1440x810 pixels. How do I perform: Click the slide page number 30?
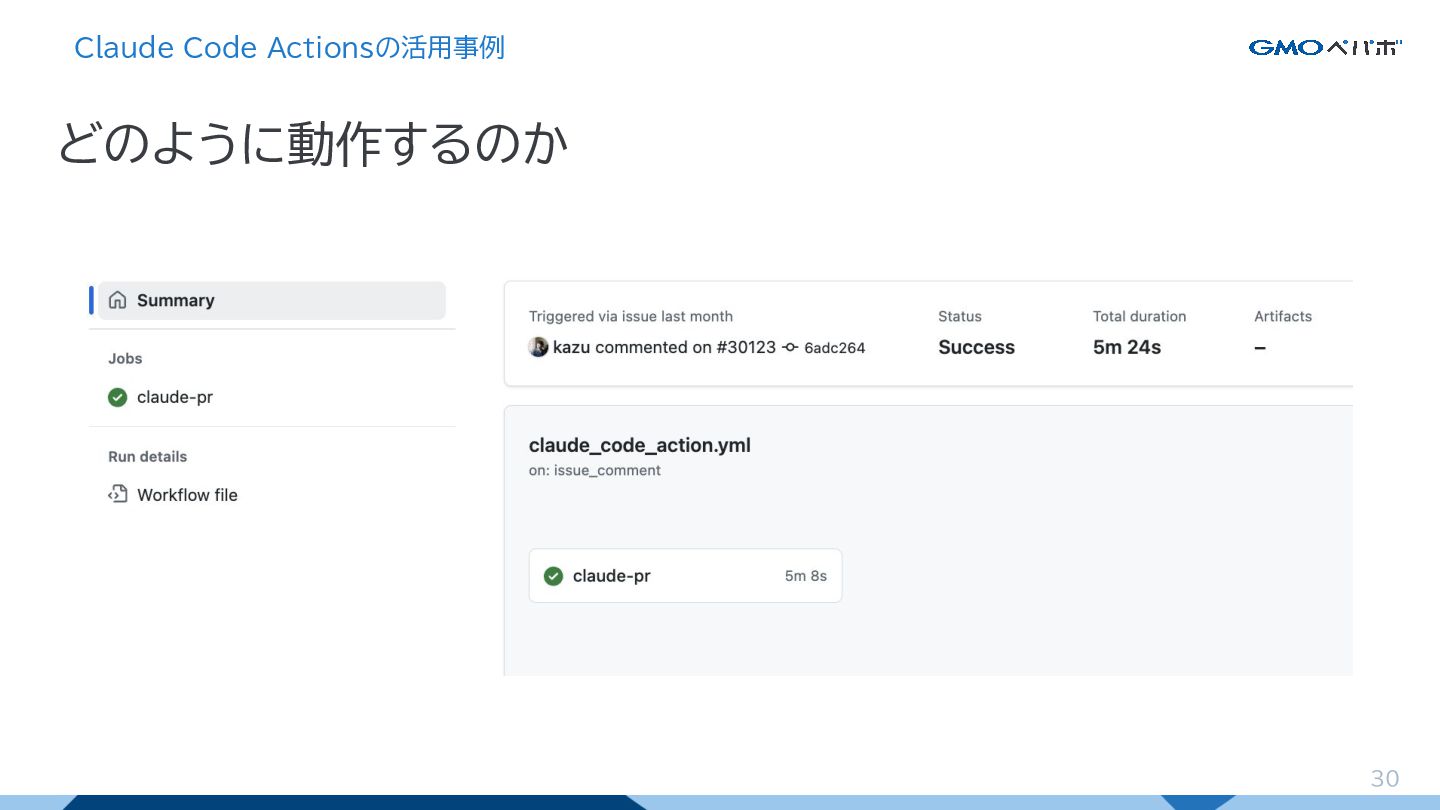point(1385,779)
